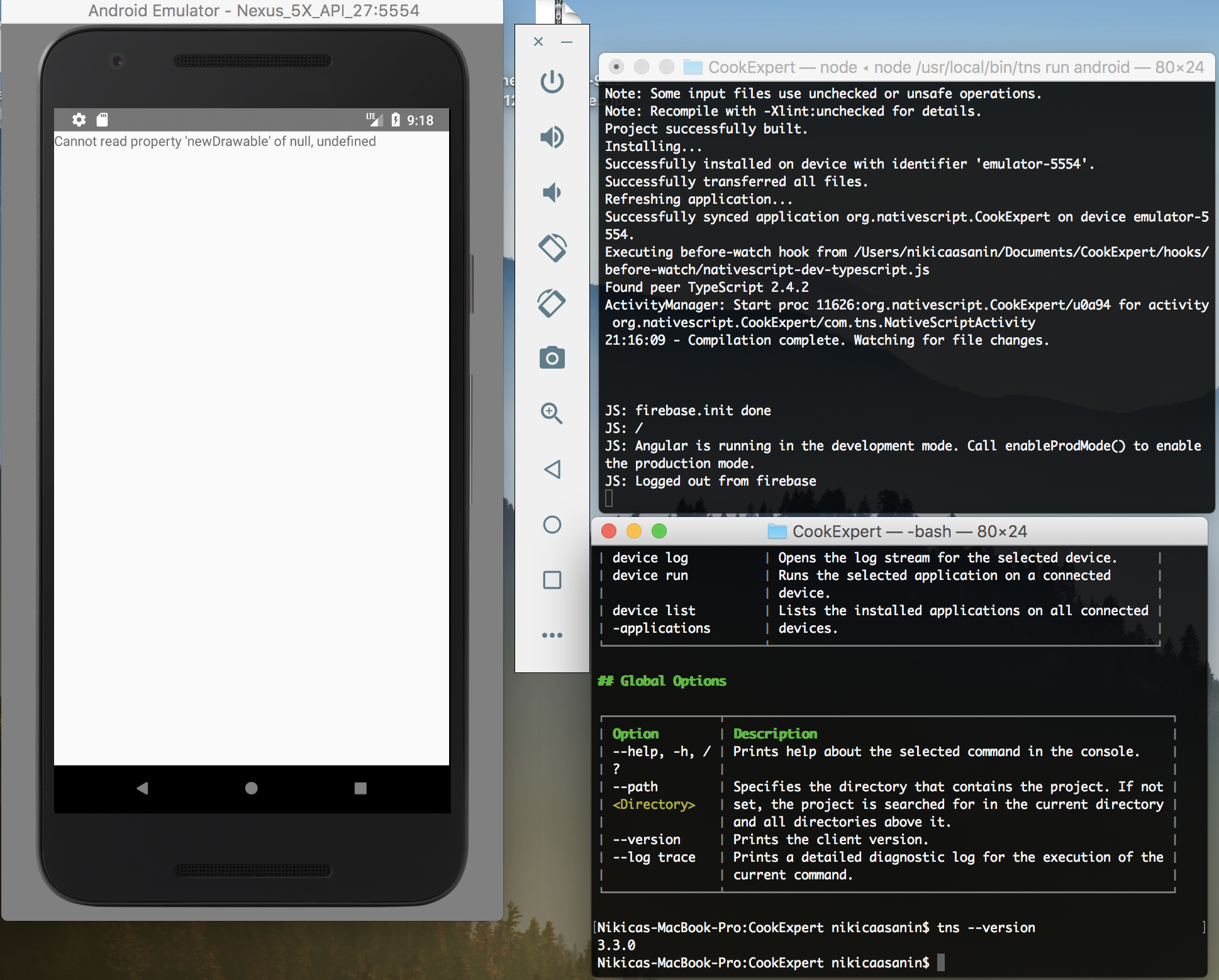The height and width of the screenshot is (980, 1219).
Task: Tap the Android Back navigation button
Action: tap(142, 789)
